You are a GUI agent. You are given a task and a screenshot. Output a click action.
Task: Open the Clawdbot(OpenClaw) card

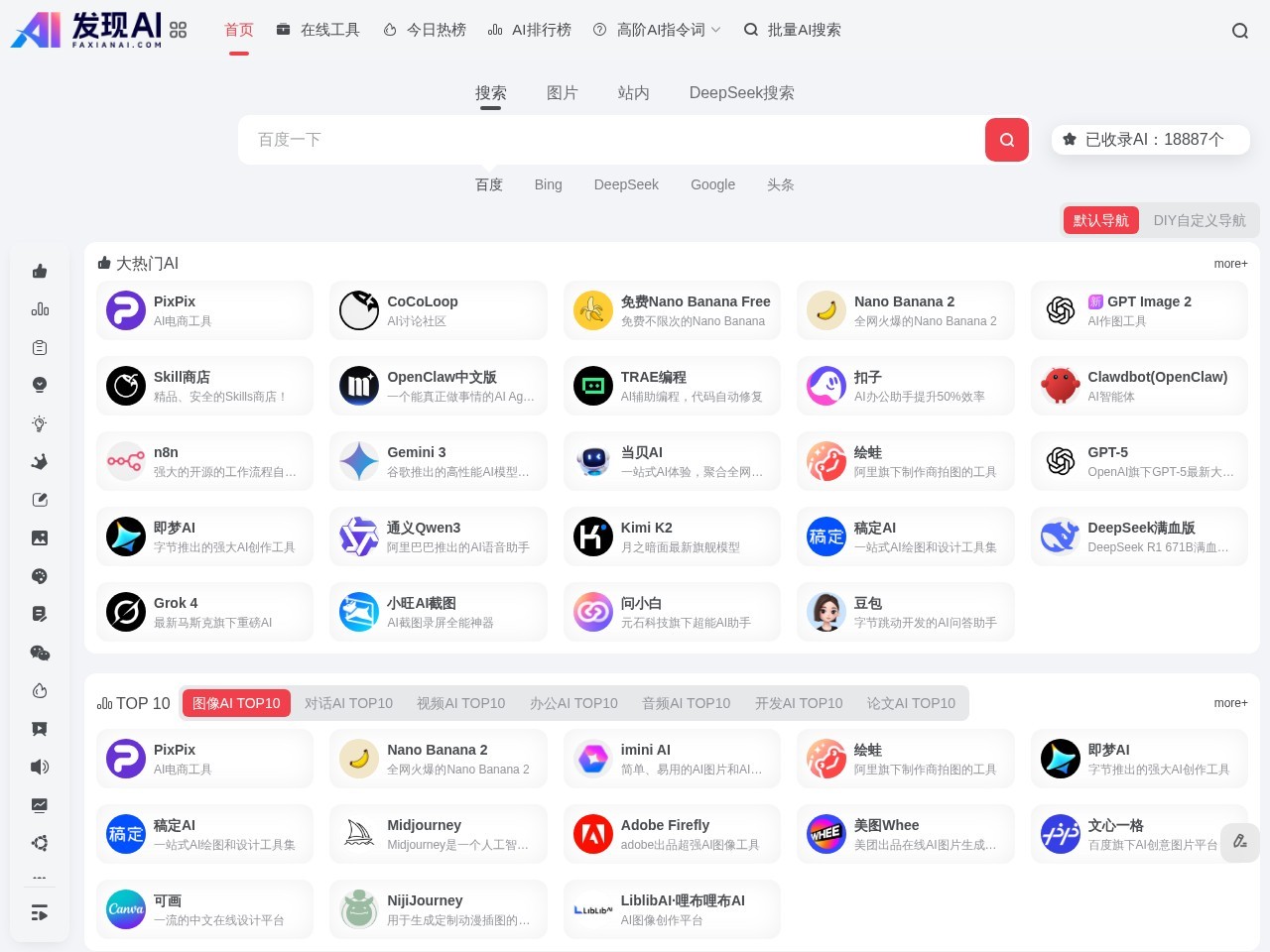[1139, 386]
